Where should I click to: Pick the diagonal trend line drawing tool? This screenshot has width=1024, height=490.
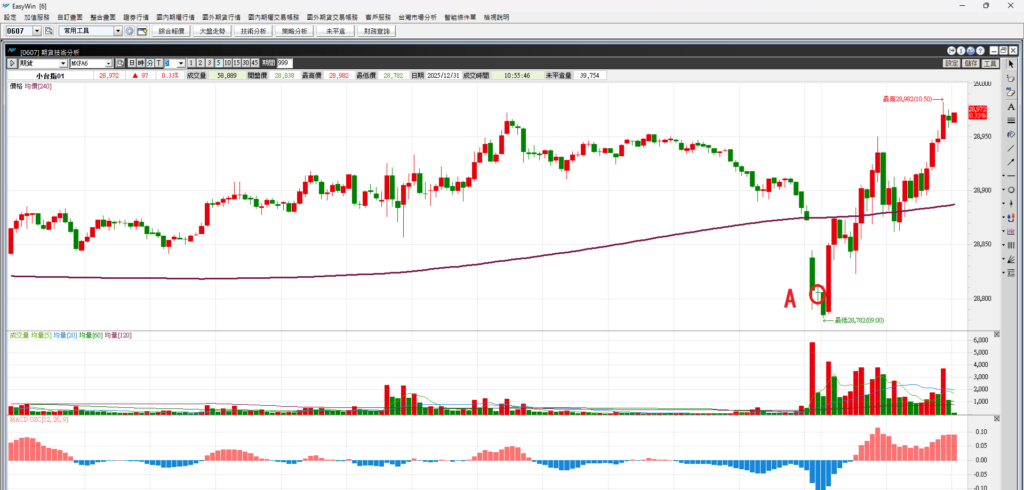[1011, 148]
